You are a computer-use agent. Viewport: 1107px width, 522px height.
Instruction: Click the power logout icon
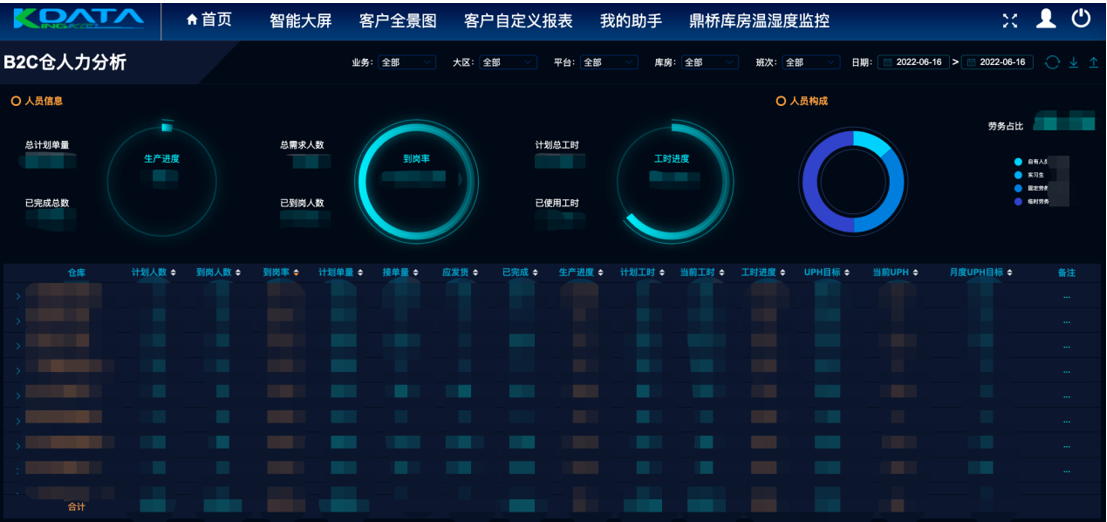(x=1081, y=19)
